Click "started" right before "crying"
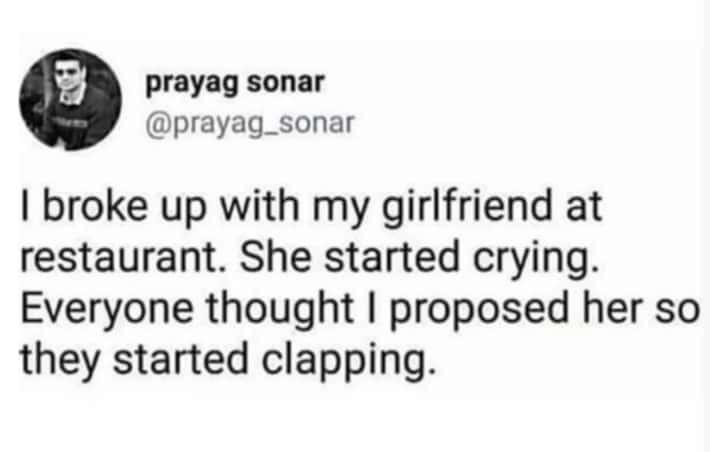Screen dimensions: 710x452 399,263
